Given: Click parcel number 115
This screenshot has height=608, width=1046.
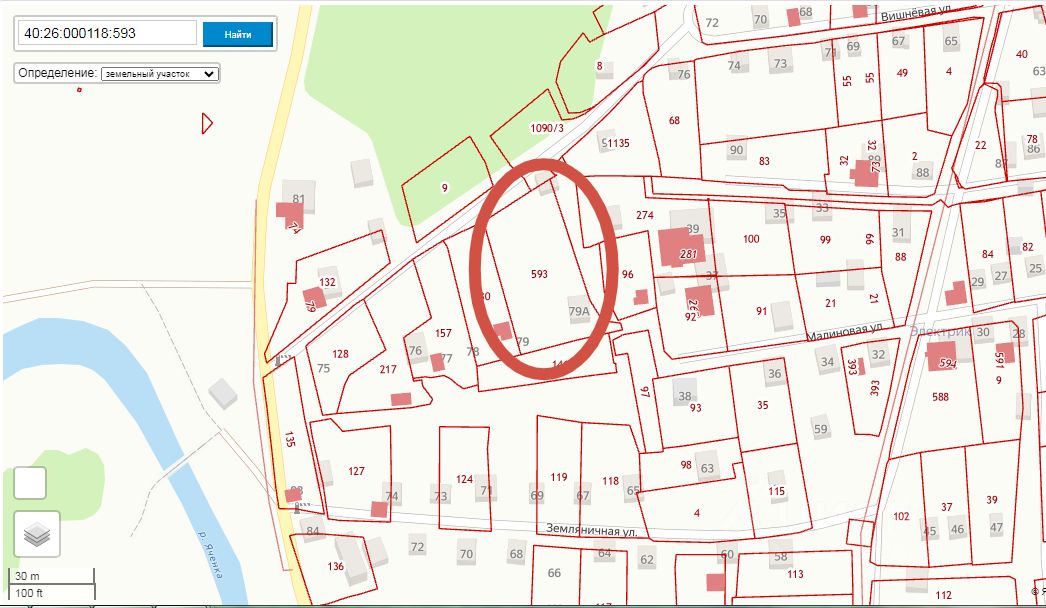Looking at the screenshot, I should point(776,491).
